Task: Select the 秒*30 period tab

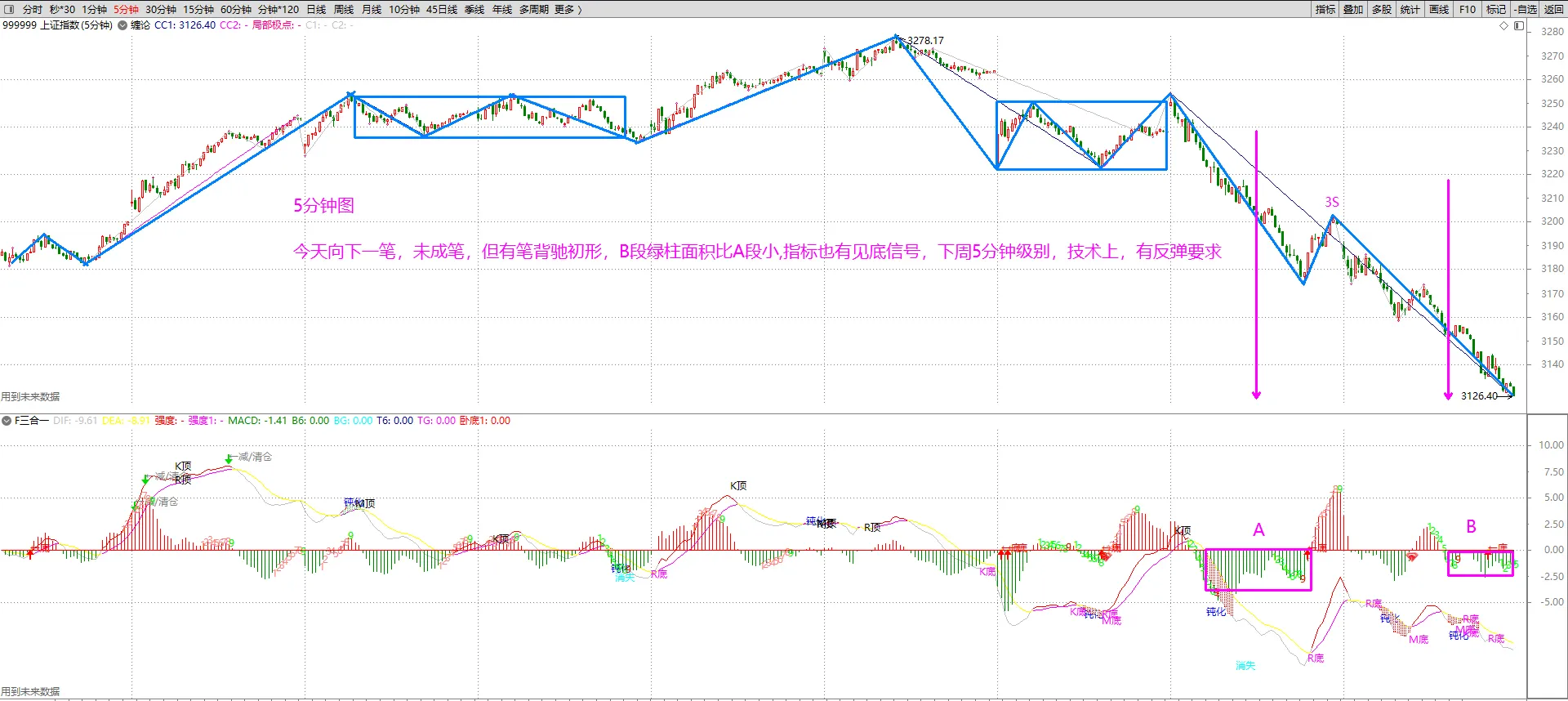Action: pyautogui.click(x=62, y=9)
